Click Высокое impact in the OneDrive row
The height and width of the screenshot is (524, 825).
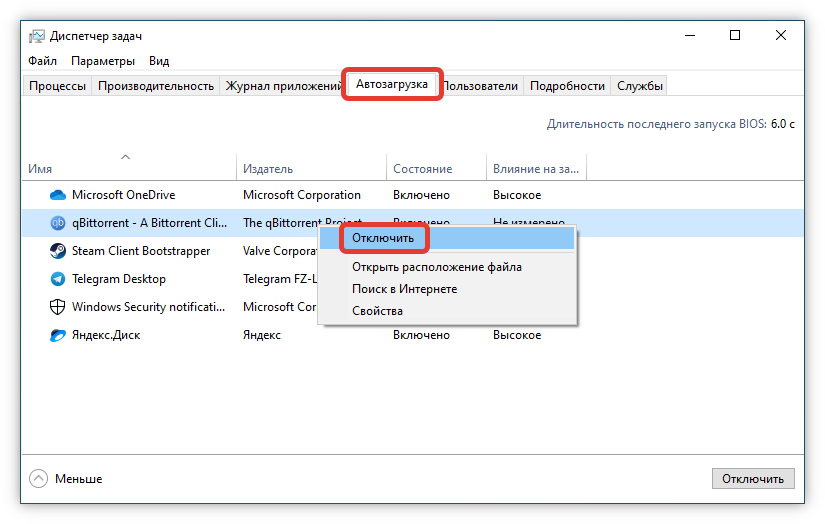[517, 195]
